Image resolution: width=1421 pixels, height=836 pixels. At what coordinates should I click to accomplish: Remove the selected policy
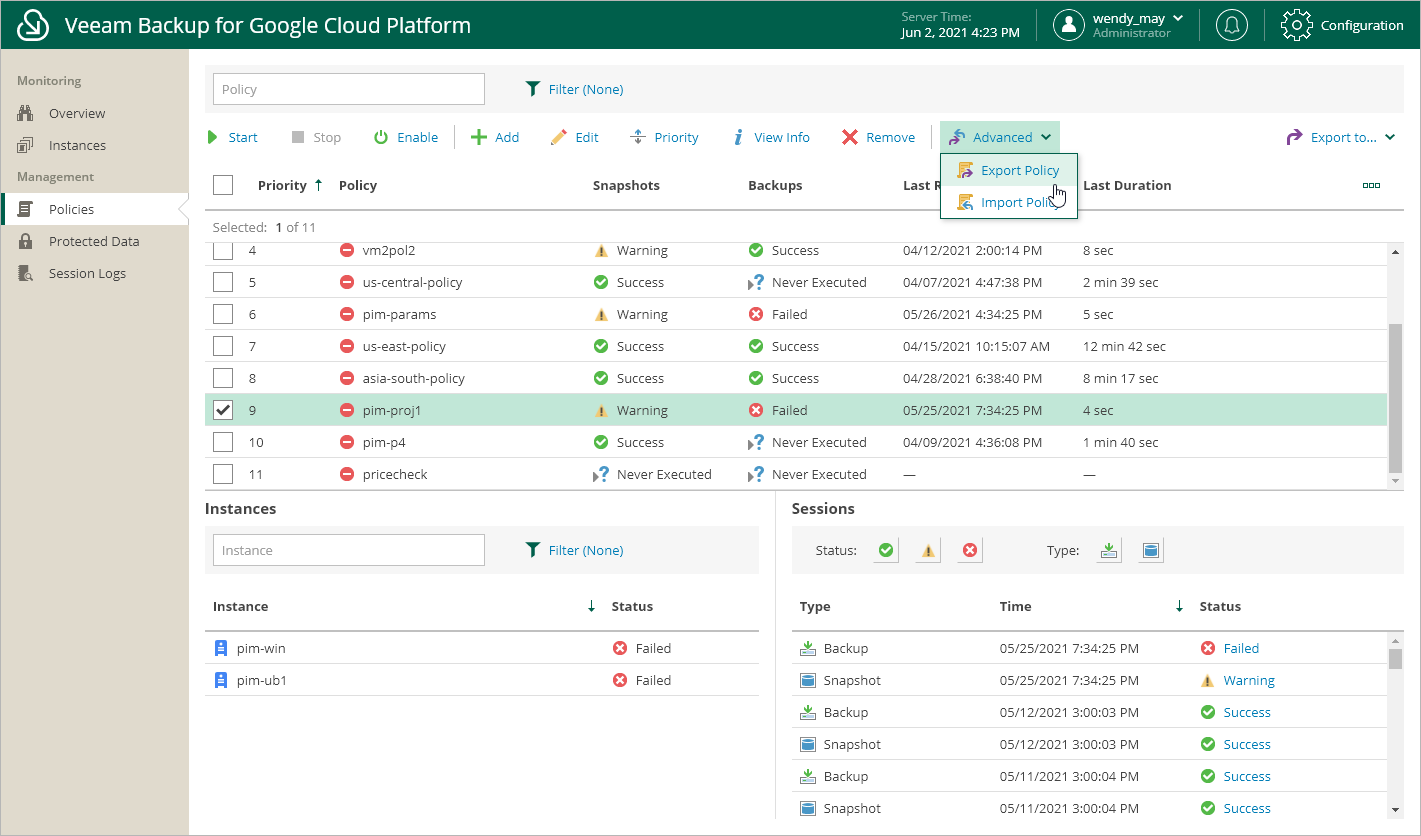pyautogui.click(x=878, y=137)
